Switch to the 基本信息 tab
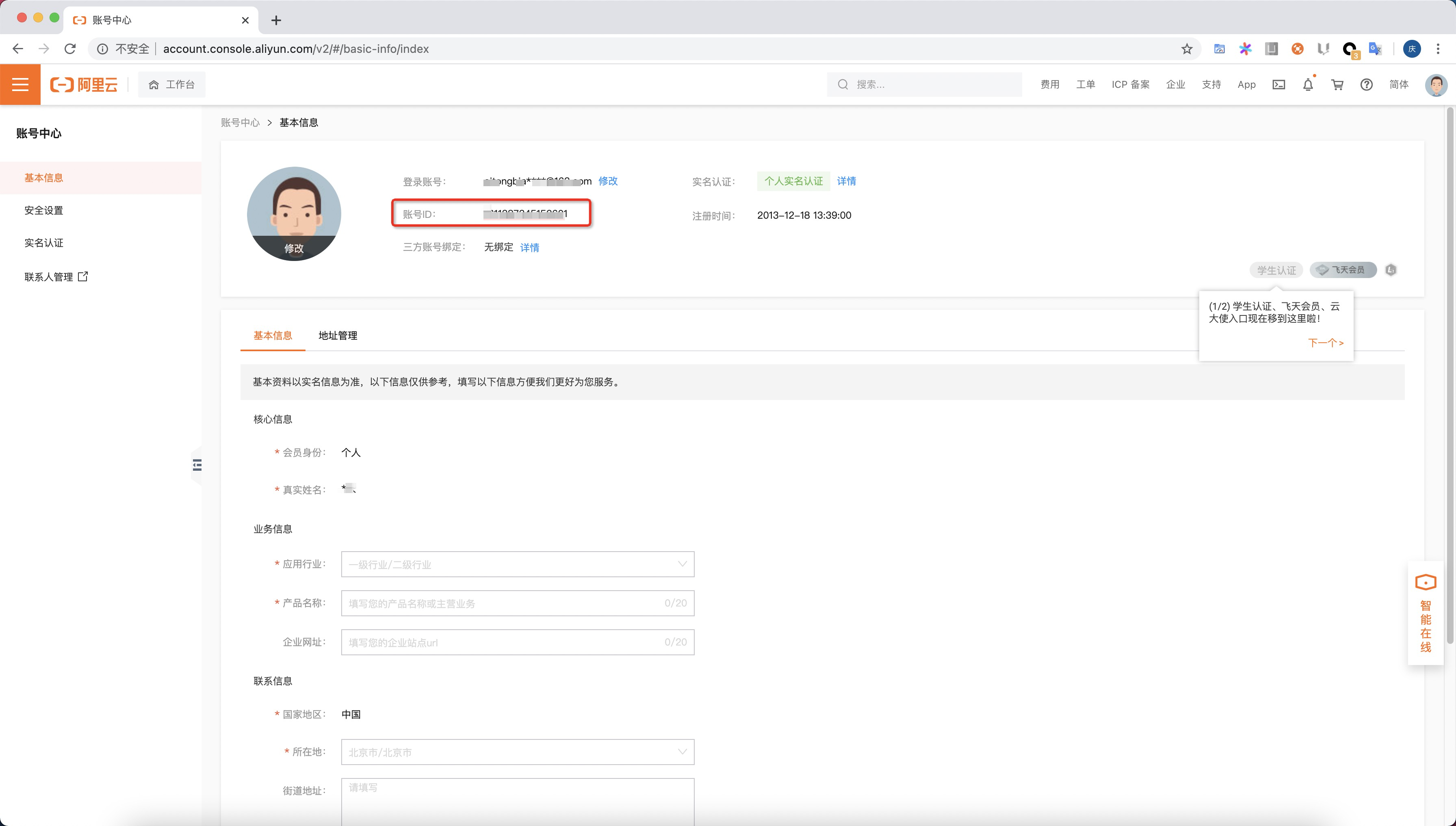Viewport: 1456px width, 826px height. point(273,335)
